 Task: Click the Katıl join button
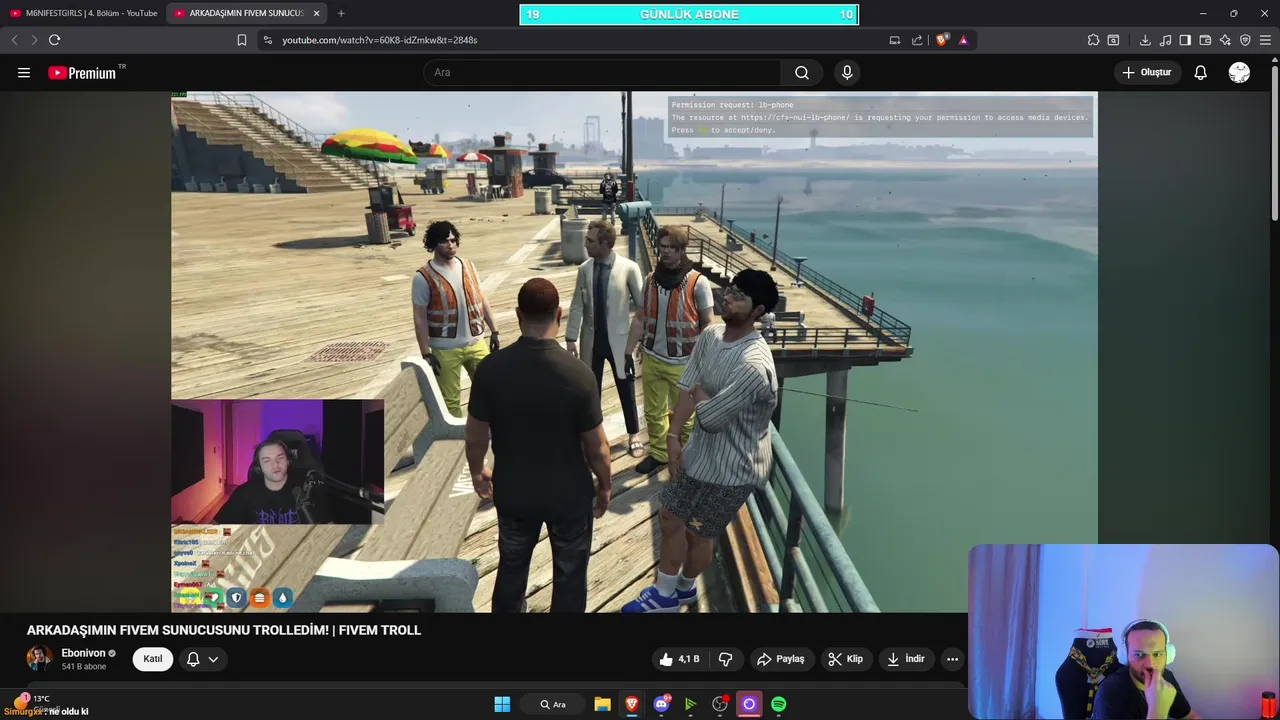tap(153, 659)
